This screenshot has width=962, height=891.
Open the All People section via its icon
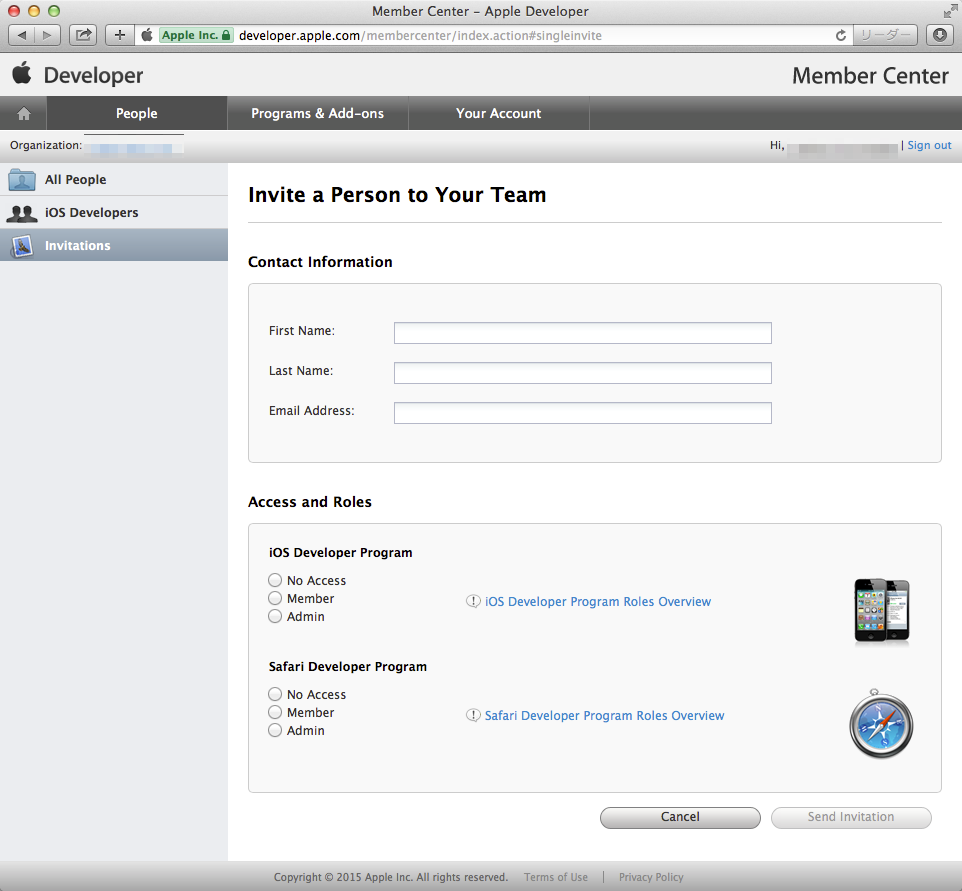[21, 179]
